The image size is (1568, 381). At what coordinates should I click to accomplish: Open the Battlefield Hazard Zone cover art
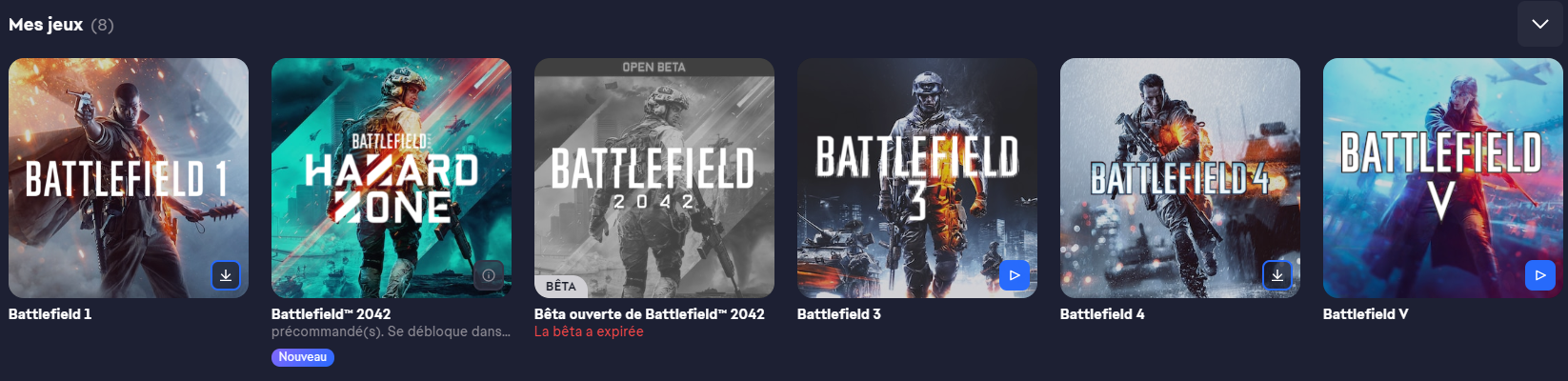(392, 178)
